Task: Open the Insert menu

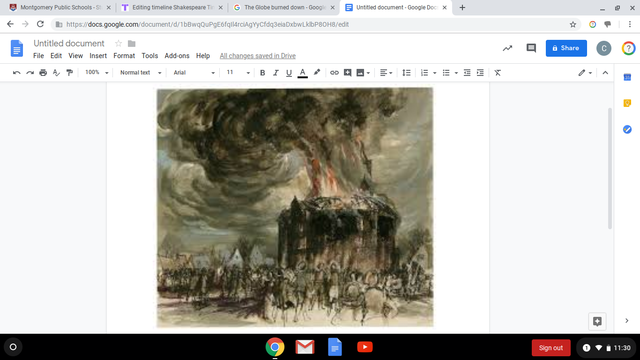Action: tap(98, 56)
